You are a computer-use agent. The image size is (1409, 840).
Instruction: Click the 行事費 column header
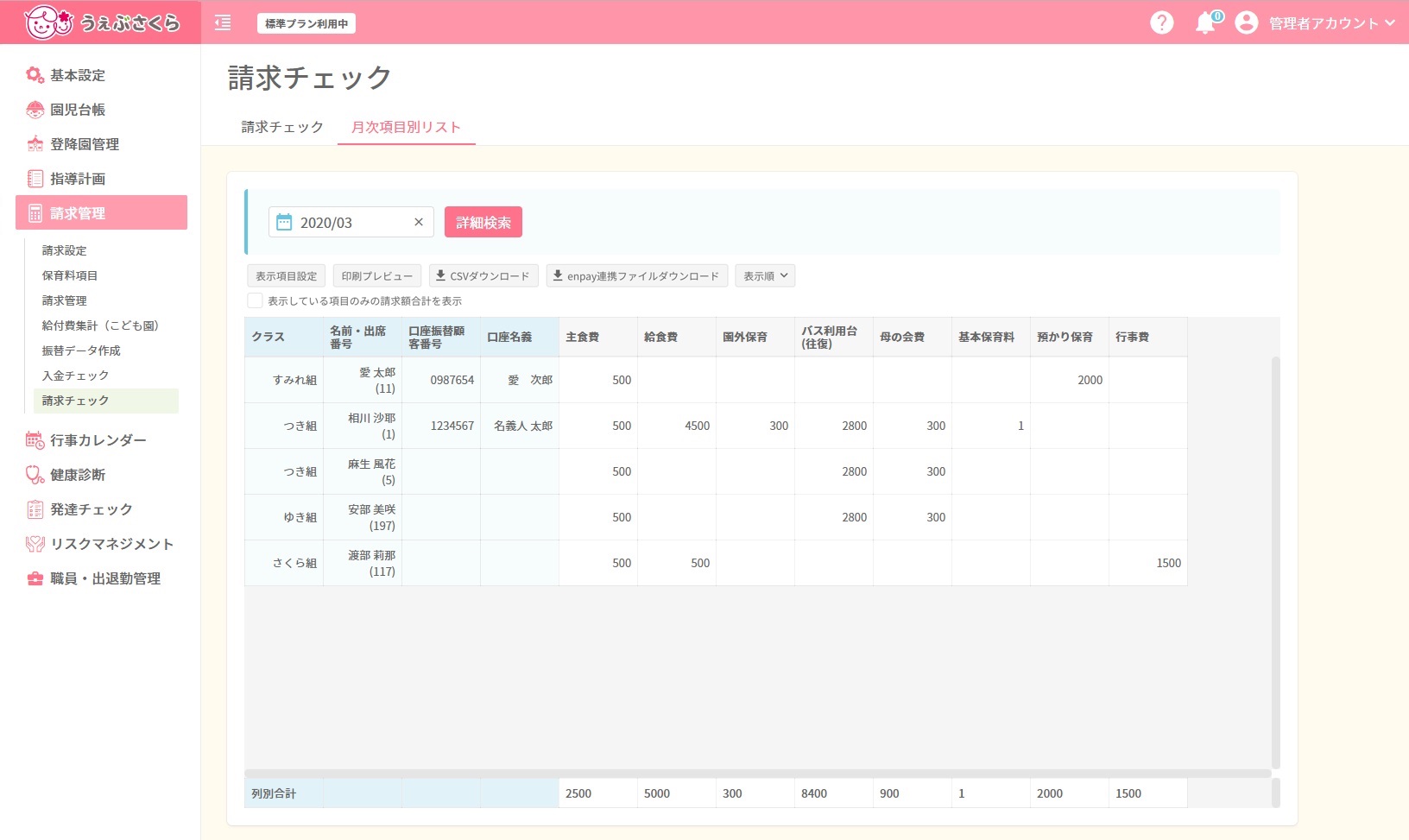point(1148,337)
